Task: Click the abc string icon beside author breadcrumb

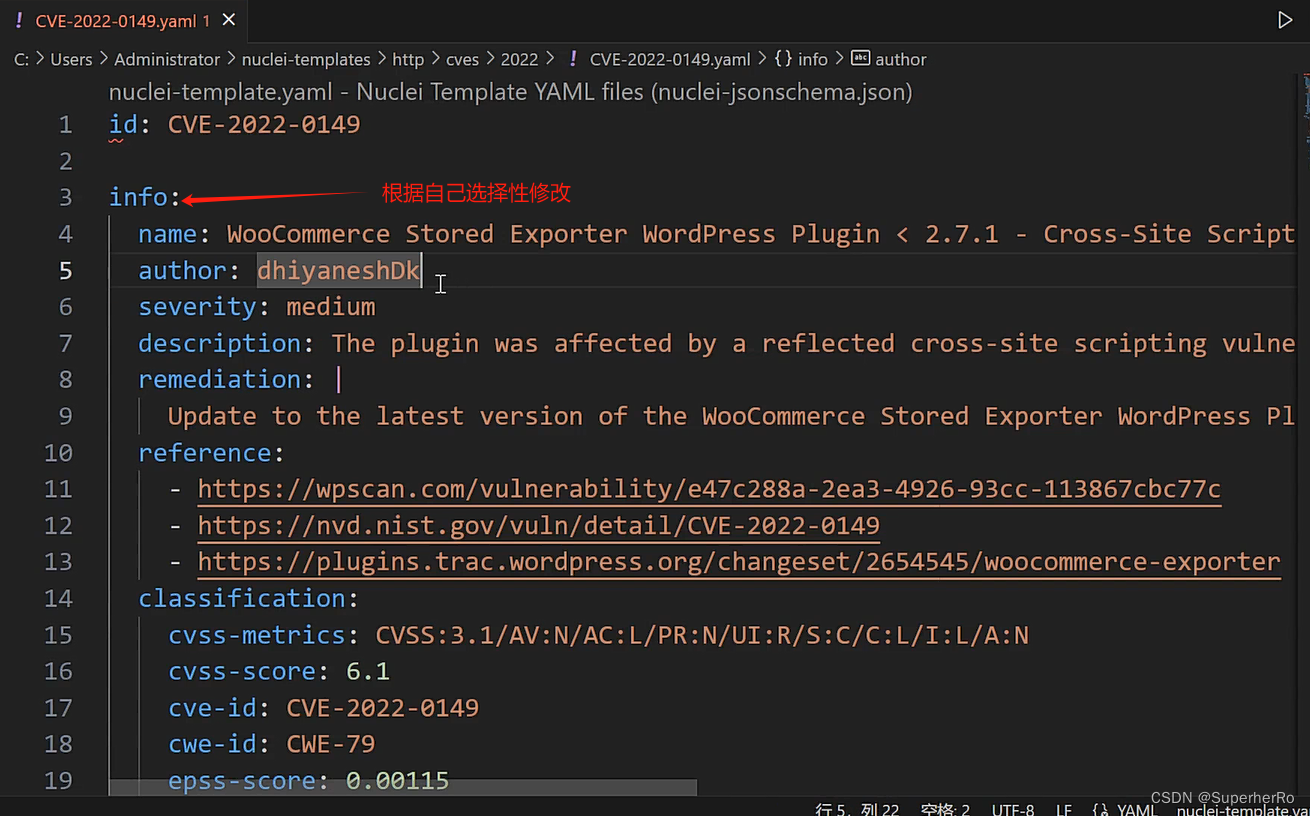Action: (x=860, y=58)
